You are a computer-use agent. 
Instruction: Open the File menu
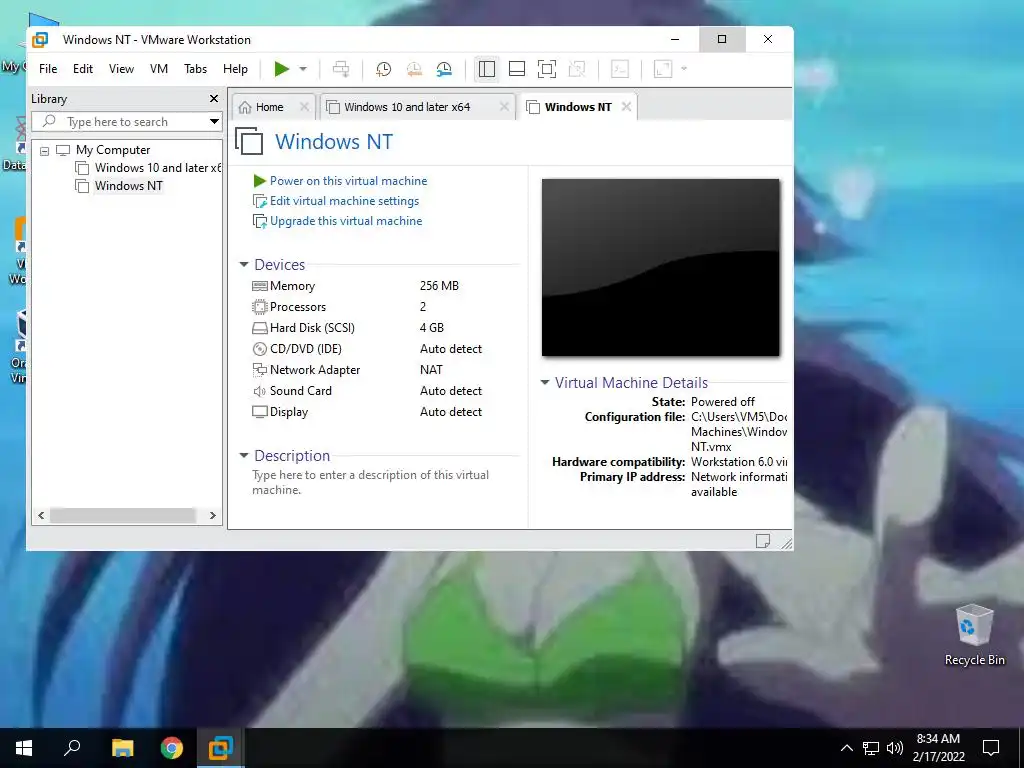(48, 69)
